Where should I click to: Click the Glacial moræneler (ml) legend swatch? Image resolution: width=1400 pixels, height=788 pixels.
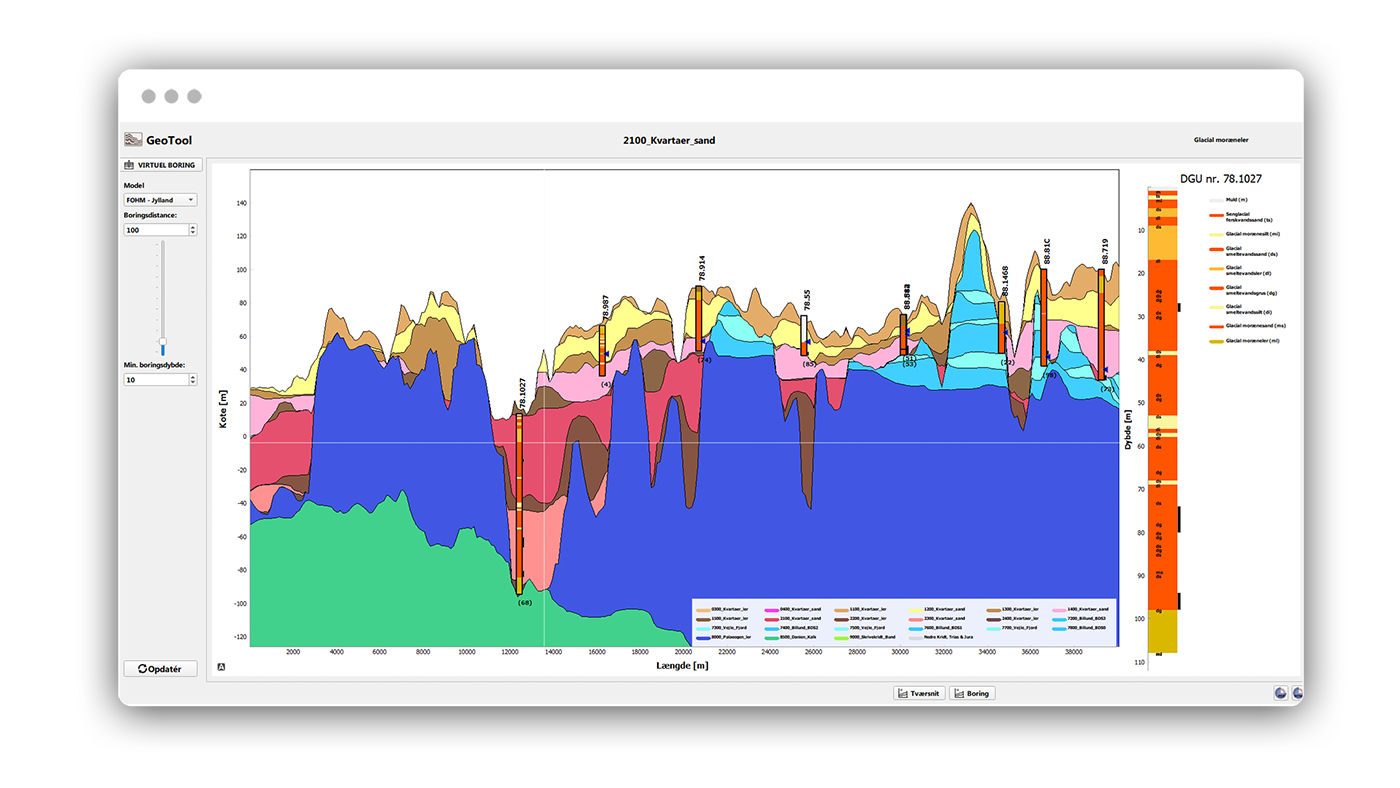[1216, 341]
